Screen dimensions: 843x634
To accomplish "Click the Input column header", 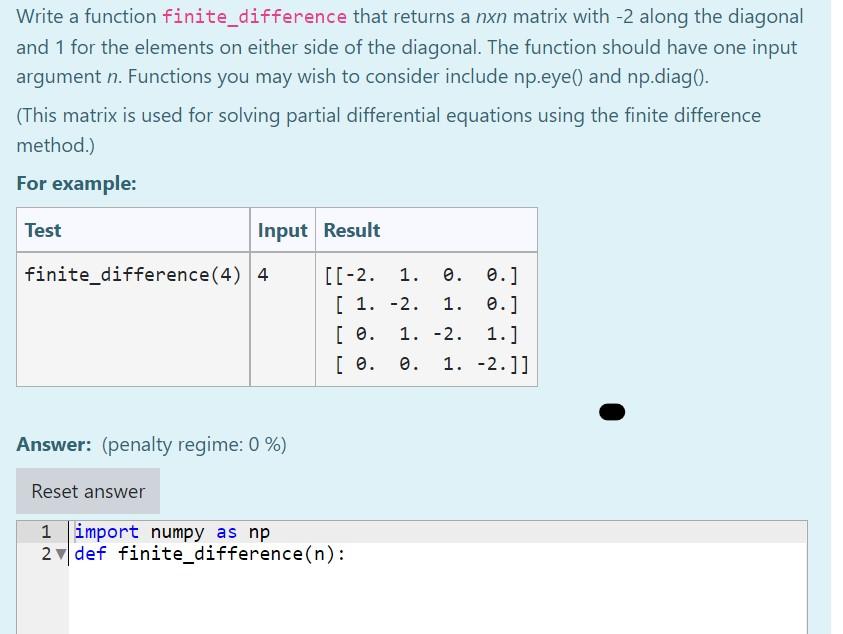I will (283, 230).
